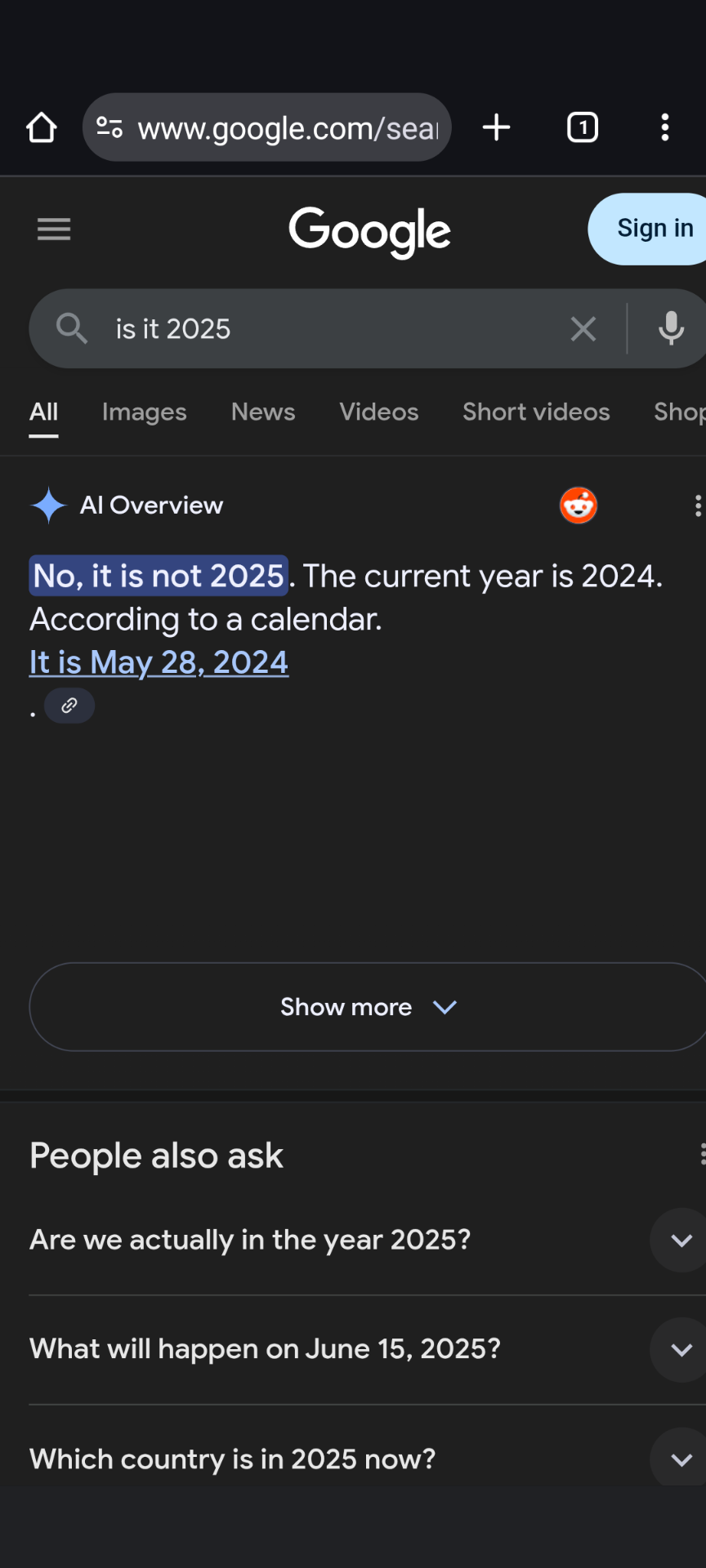Expand AI Overview with Show more

[368, 1007]
